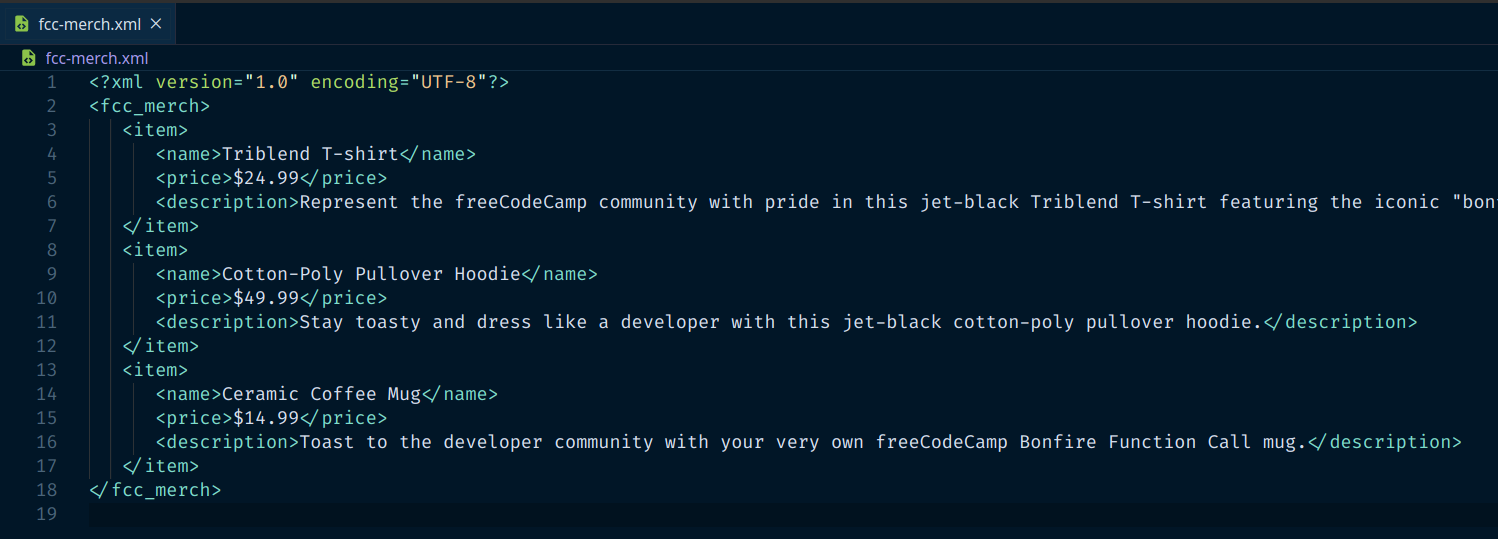Click line number 19 in the gutter
Viewport: 1498px width, 539px height.
47,514
